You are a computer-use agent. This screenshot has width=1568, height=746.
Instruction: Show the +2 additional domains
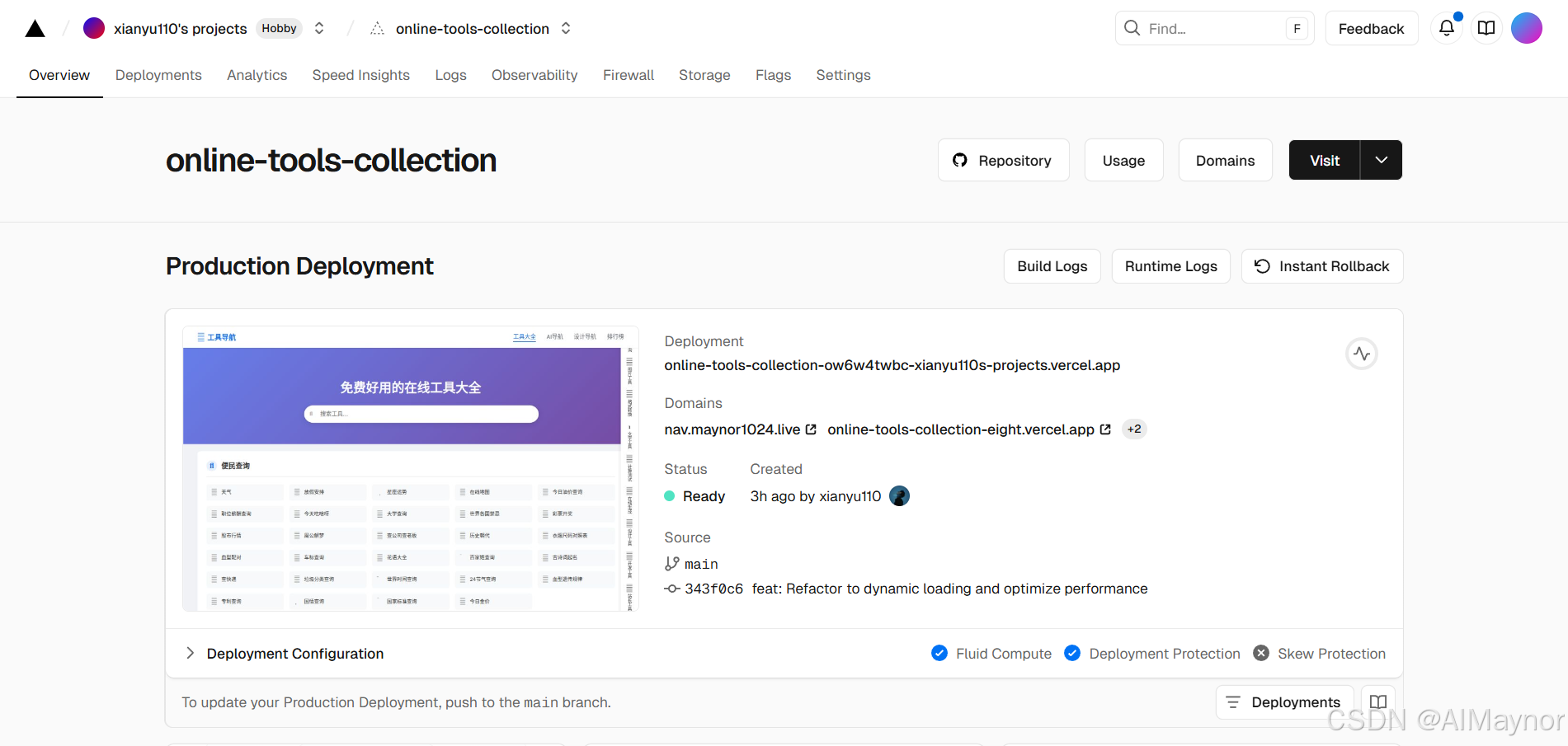1134,429
